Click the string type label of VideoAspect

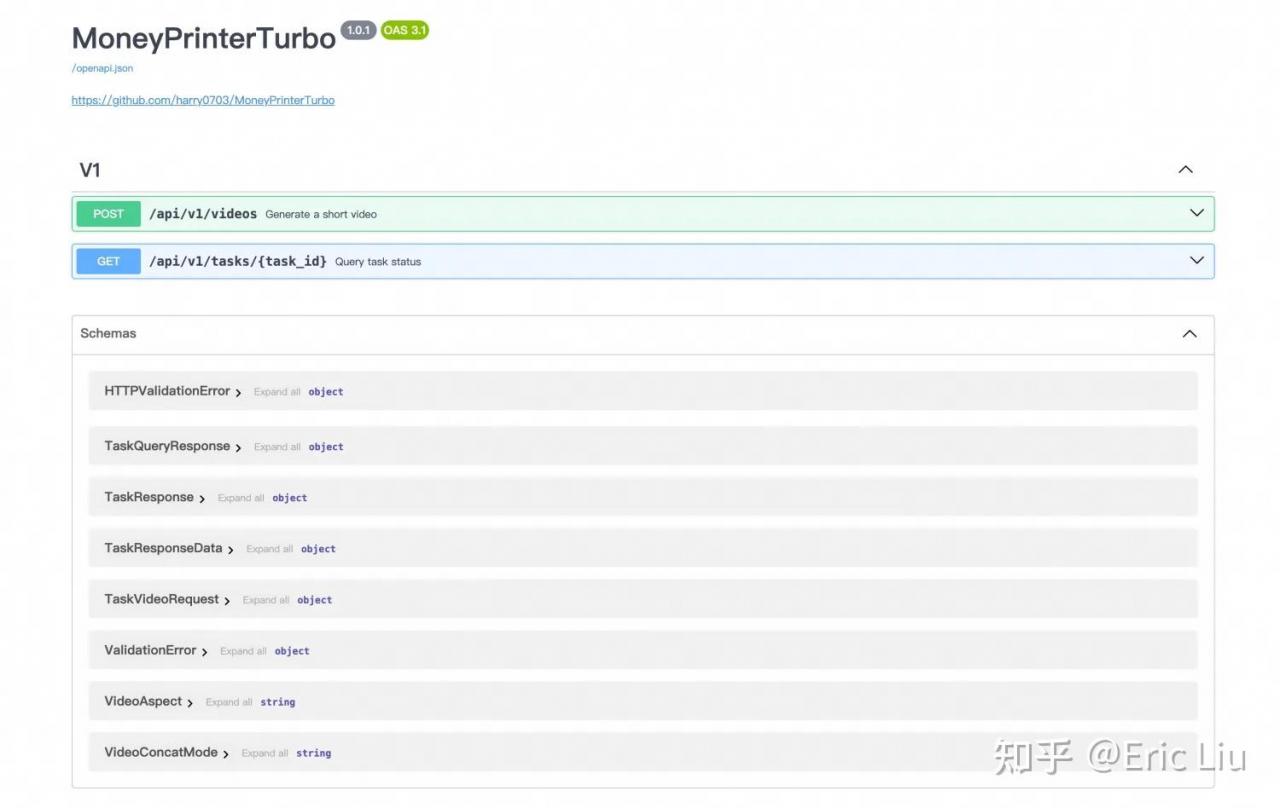coord(278,702)
